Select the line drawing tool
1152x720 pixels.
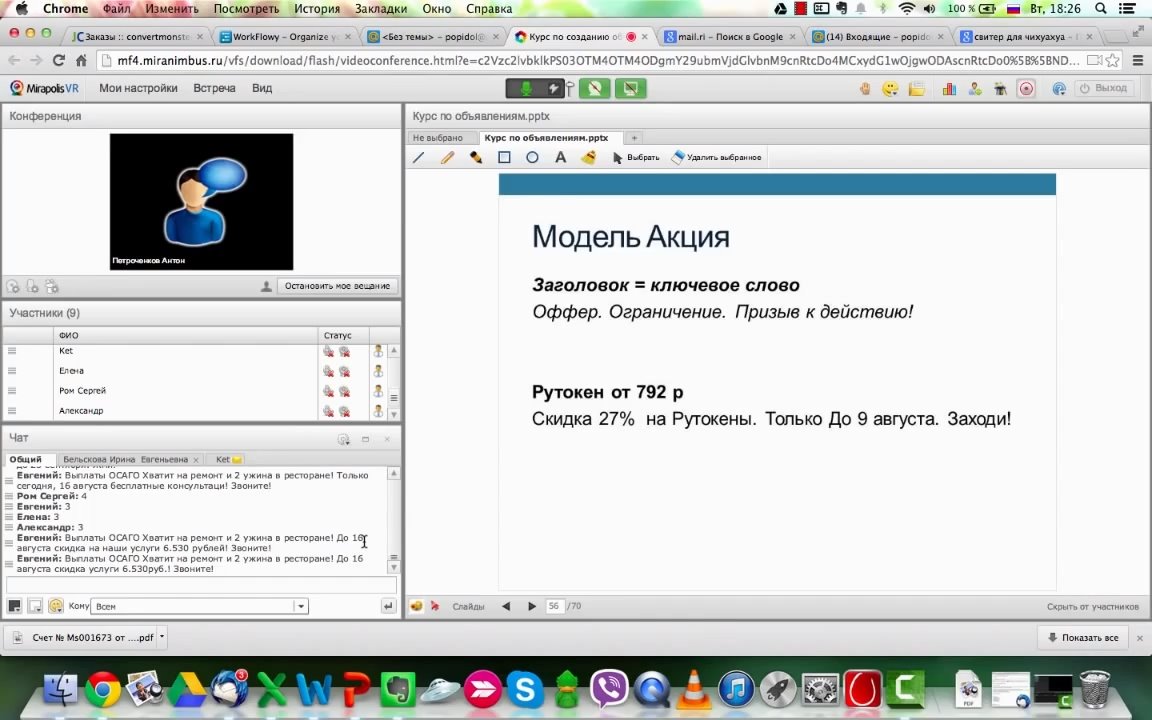[419, 157]
